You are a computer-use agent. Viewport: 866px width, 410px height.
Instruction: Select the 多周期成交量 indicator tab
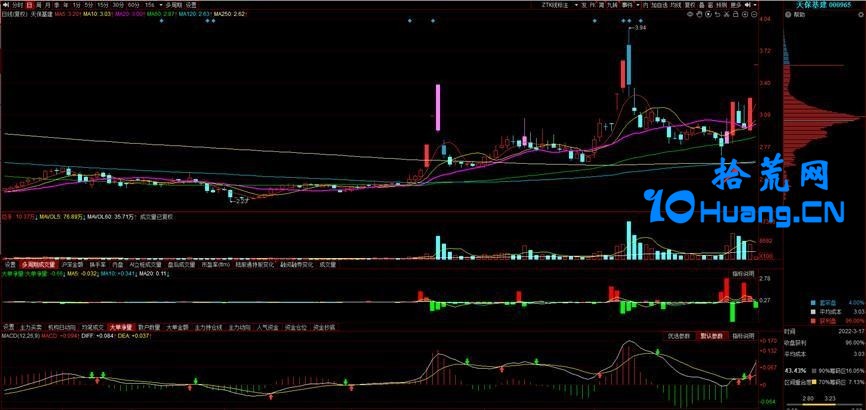[38, 265]
